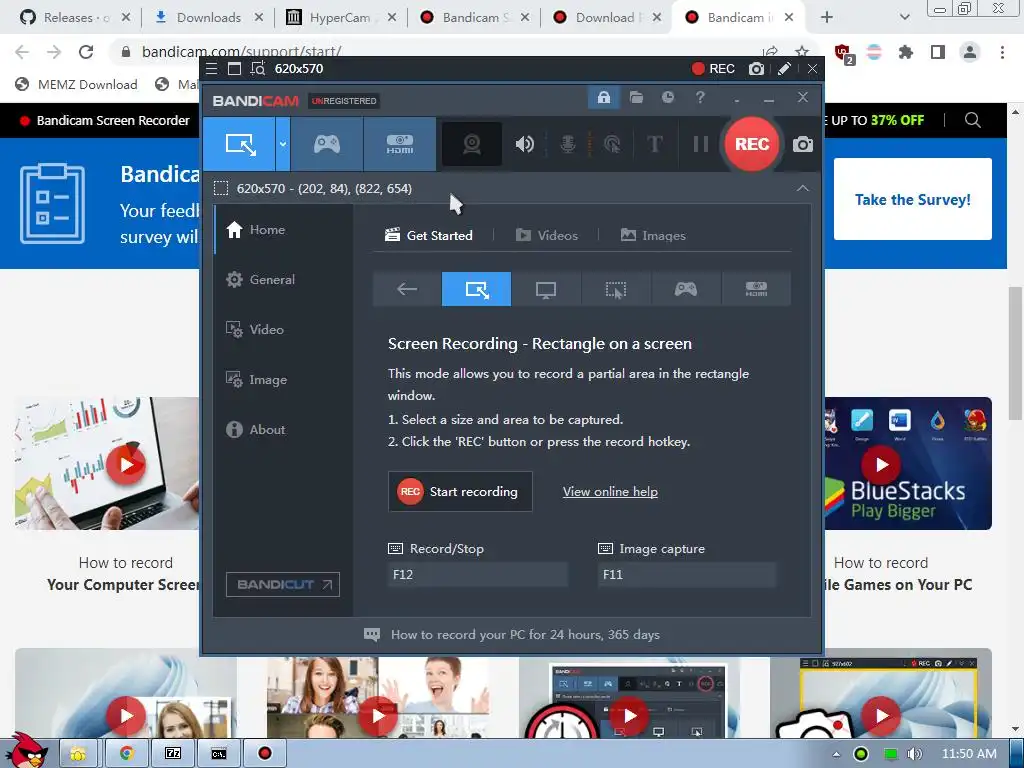Switch to the Get Started tab
This screenshot has width=1024, height=768.
pos(429,235)
